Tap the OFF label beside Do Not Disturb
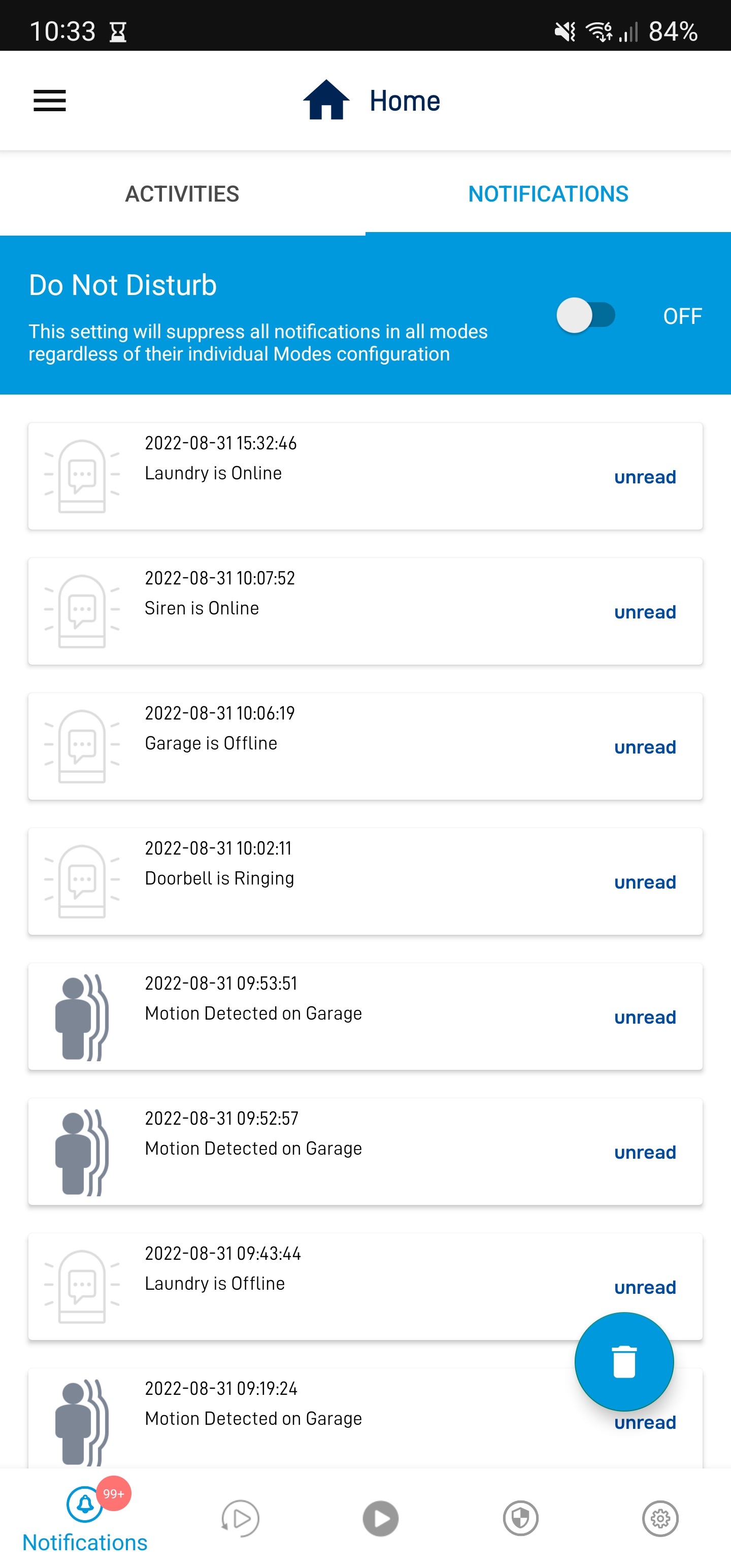 coord(682,316)
